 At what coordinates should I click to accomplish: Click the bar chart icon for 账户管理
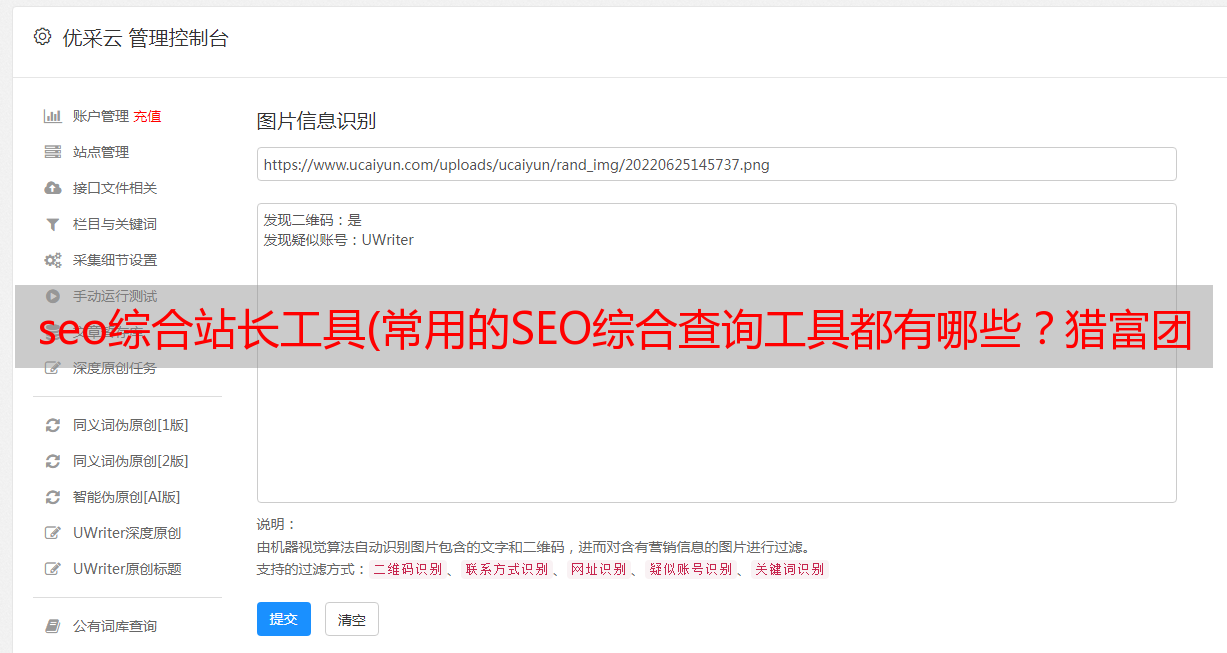(53, 116)
